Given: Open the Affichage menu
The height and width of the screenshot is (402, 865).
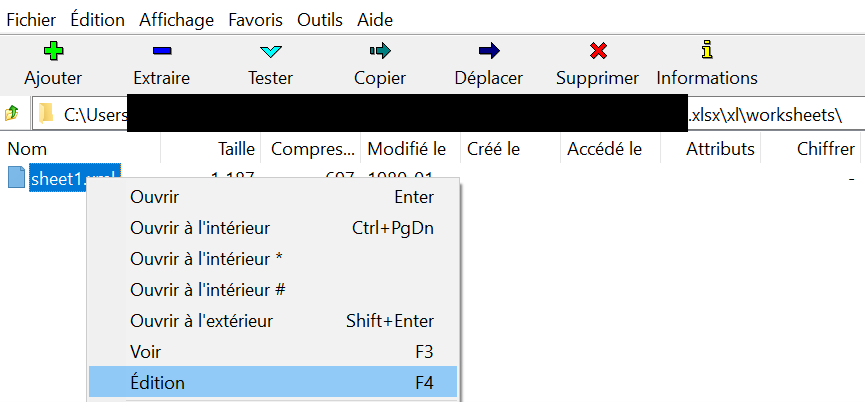Looking at the screenshot, I should 177,20.
